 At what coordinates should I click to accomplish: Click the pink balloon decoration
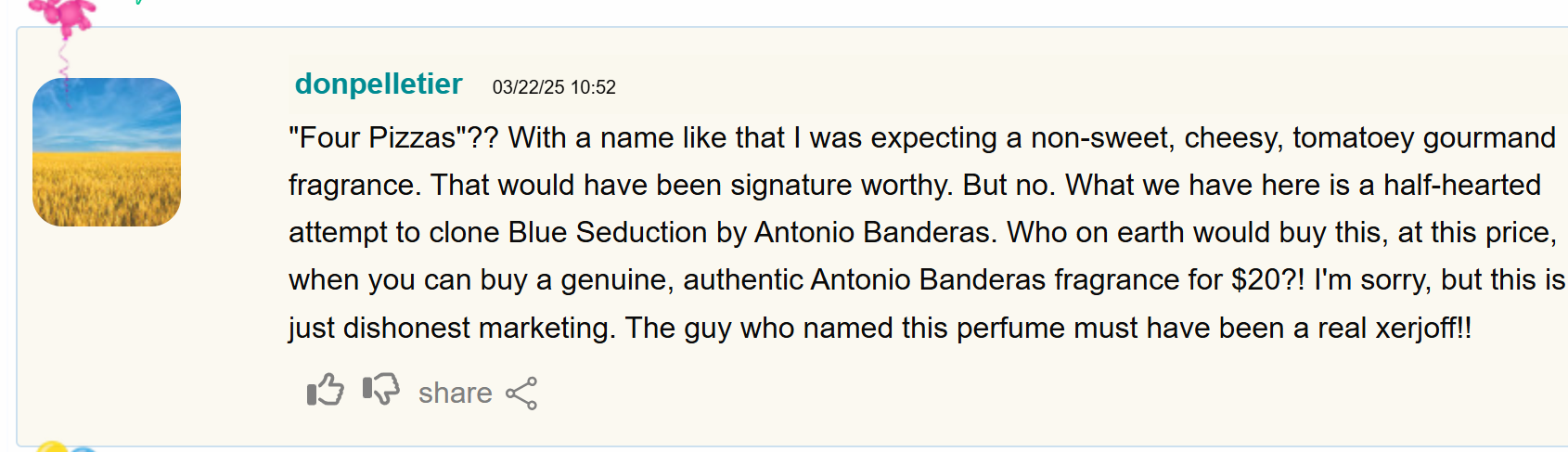click(x=64, y=15)
